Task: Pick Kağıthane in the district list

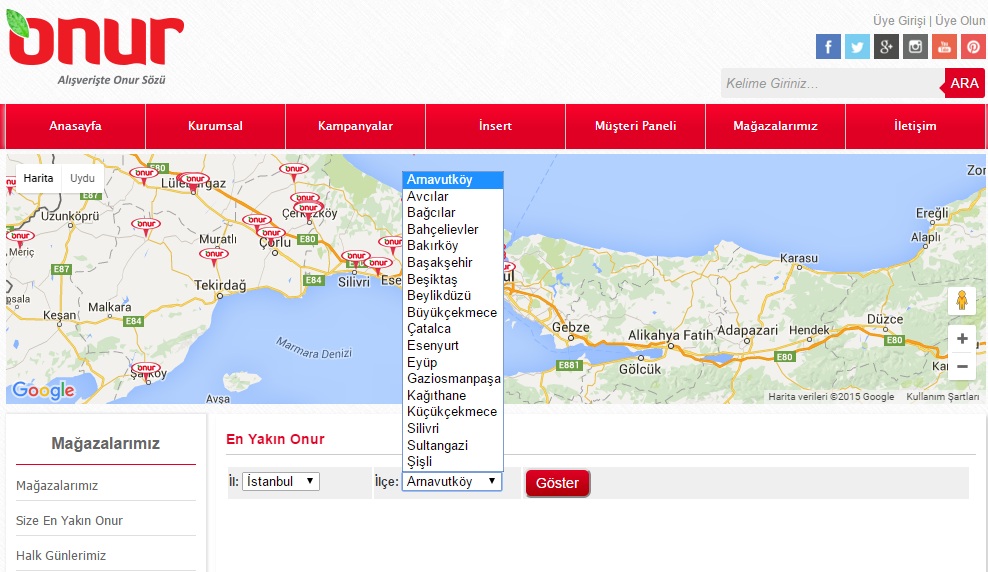Action: pyautogui.click(x=452, y=396)
